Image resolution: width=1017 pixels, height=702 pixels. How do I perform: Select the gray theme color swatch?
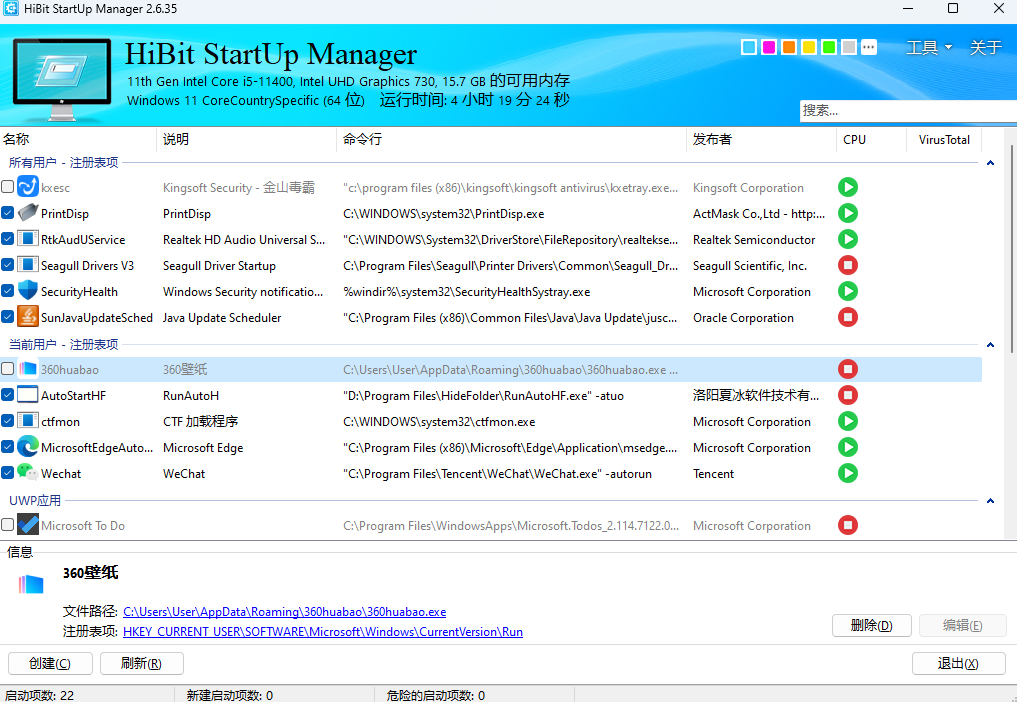pyautogui.click(x=849, y=47)
